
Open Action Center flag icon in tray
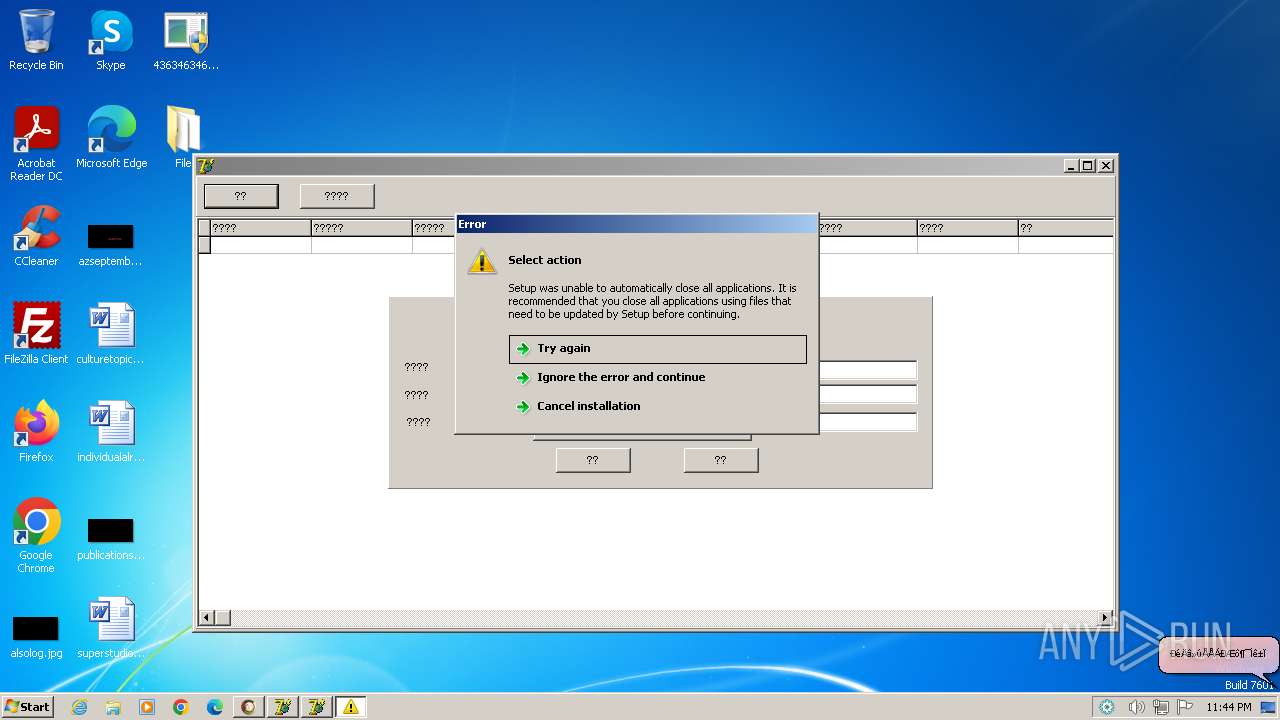[1185, 707]
